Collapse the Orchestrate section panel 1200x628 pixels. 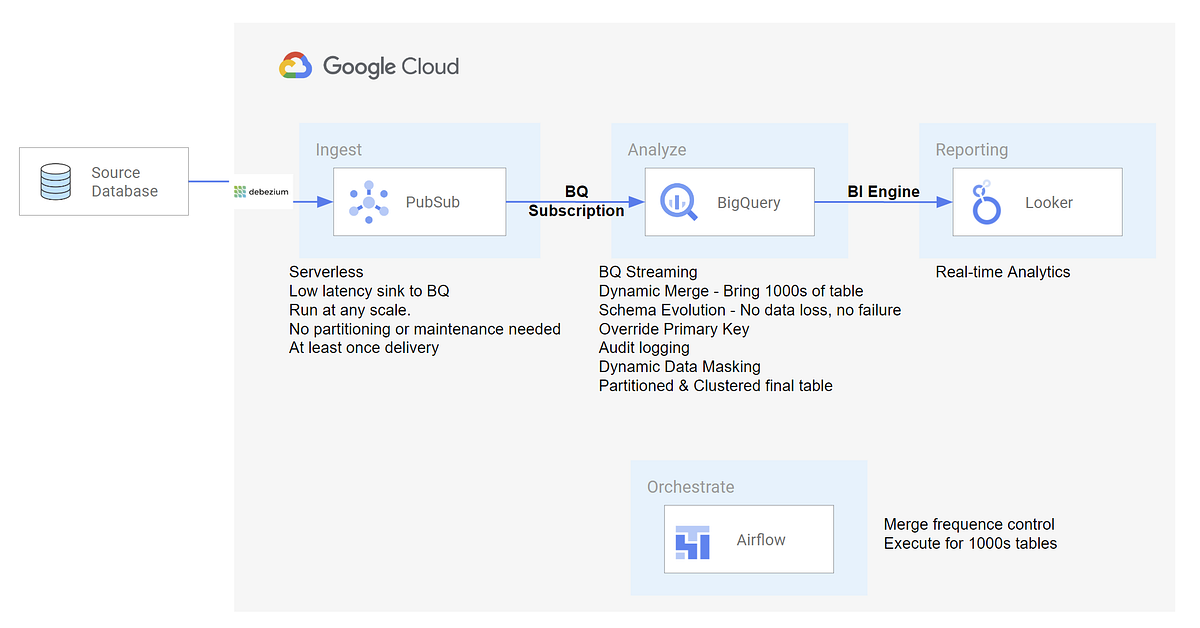(691, 487)
